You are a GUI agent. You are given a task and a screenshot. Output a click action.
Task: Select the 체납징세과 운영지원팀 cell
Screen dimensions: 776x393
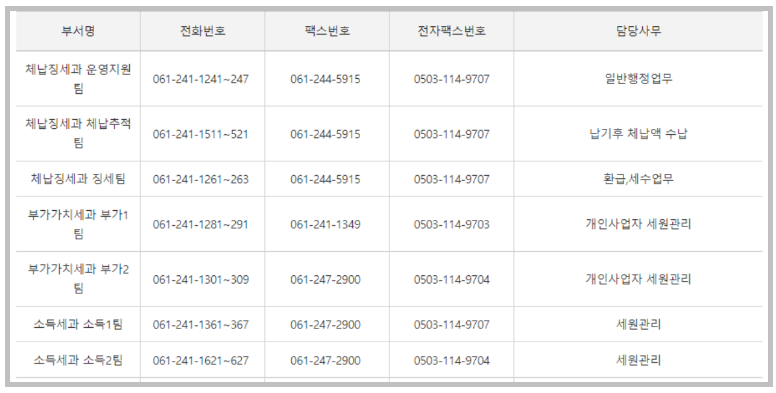point(78,79)
